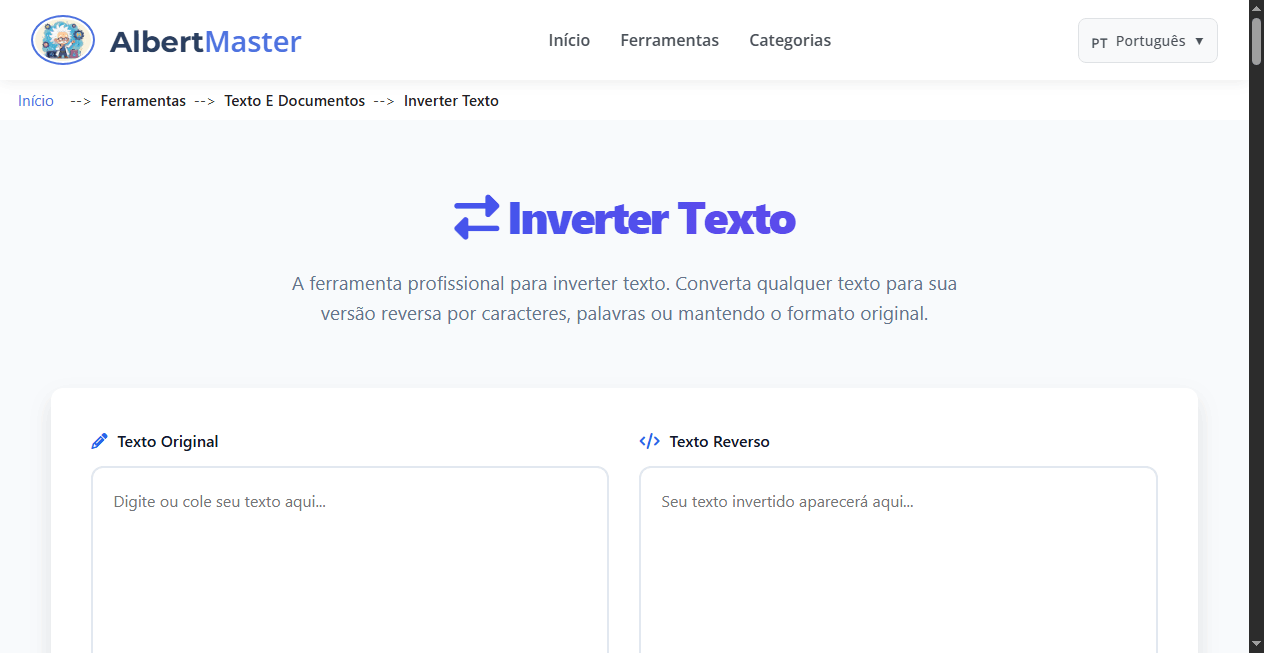Click the Início breadcrumb link
Screen dimensions: 1264x653
(x=35, y=100)
